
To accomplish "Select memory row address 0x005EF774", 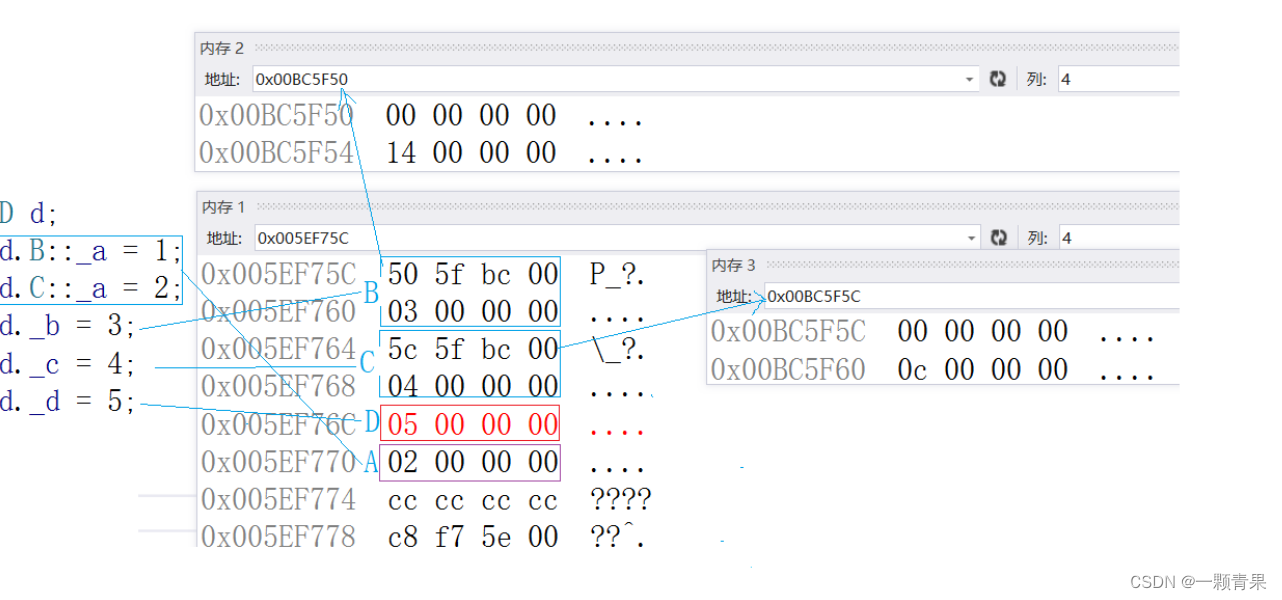I will [x=279, y=499].
